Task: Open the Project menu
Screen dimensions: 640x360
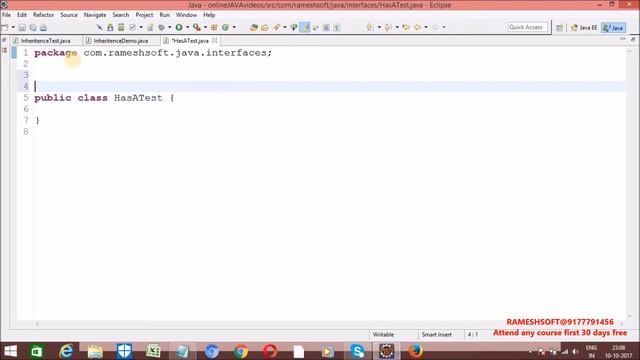Action: 144,15
